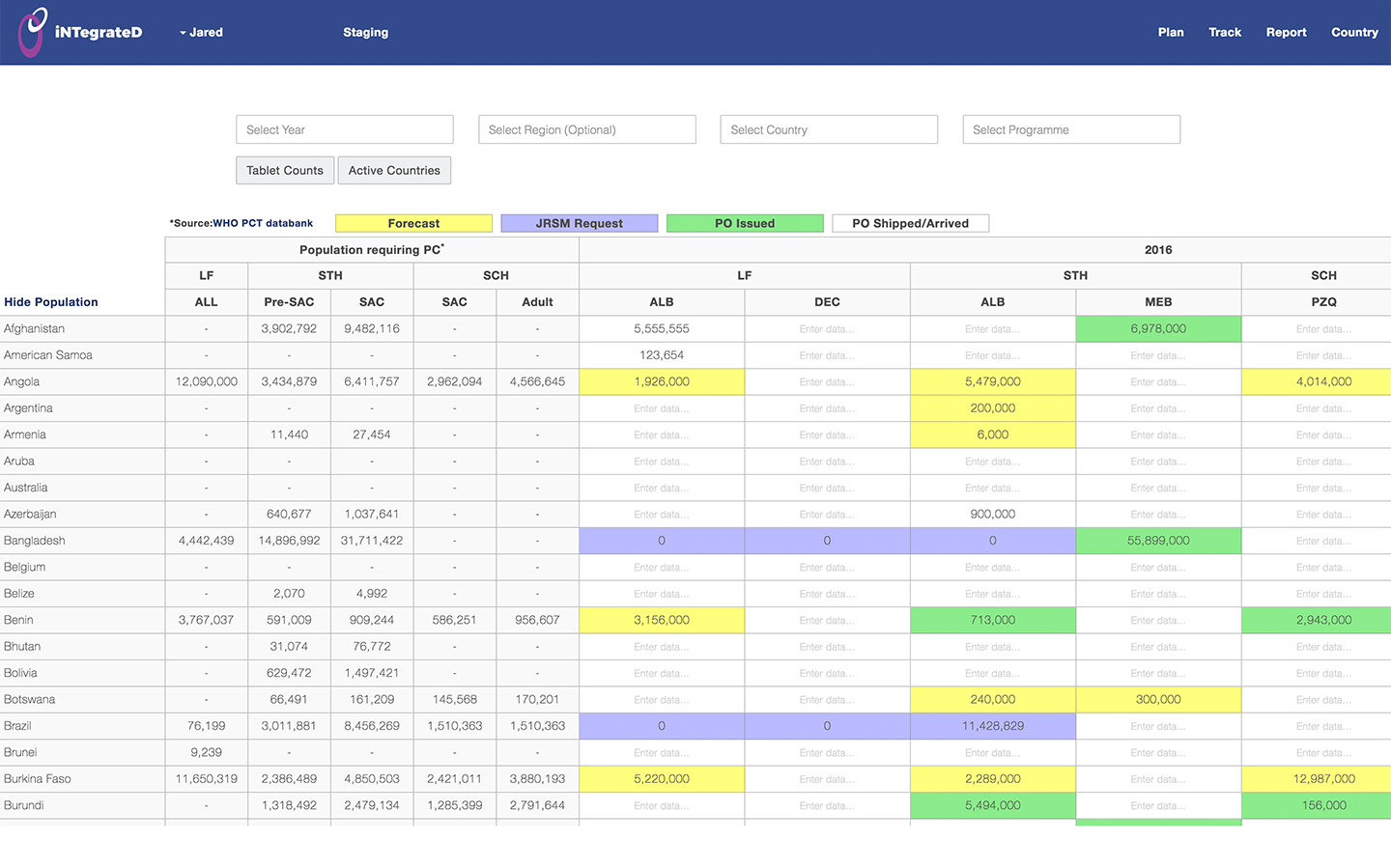
Task: Click Burundi STH ALB cell 5,494,000
Action: [993, 806]
